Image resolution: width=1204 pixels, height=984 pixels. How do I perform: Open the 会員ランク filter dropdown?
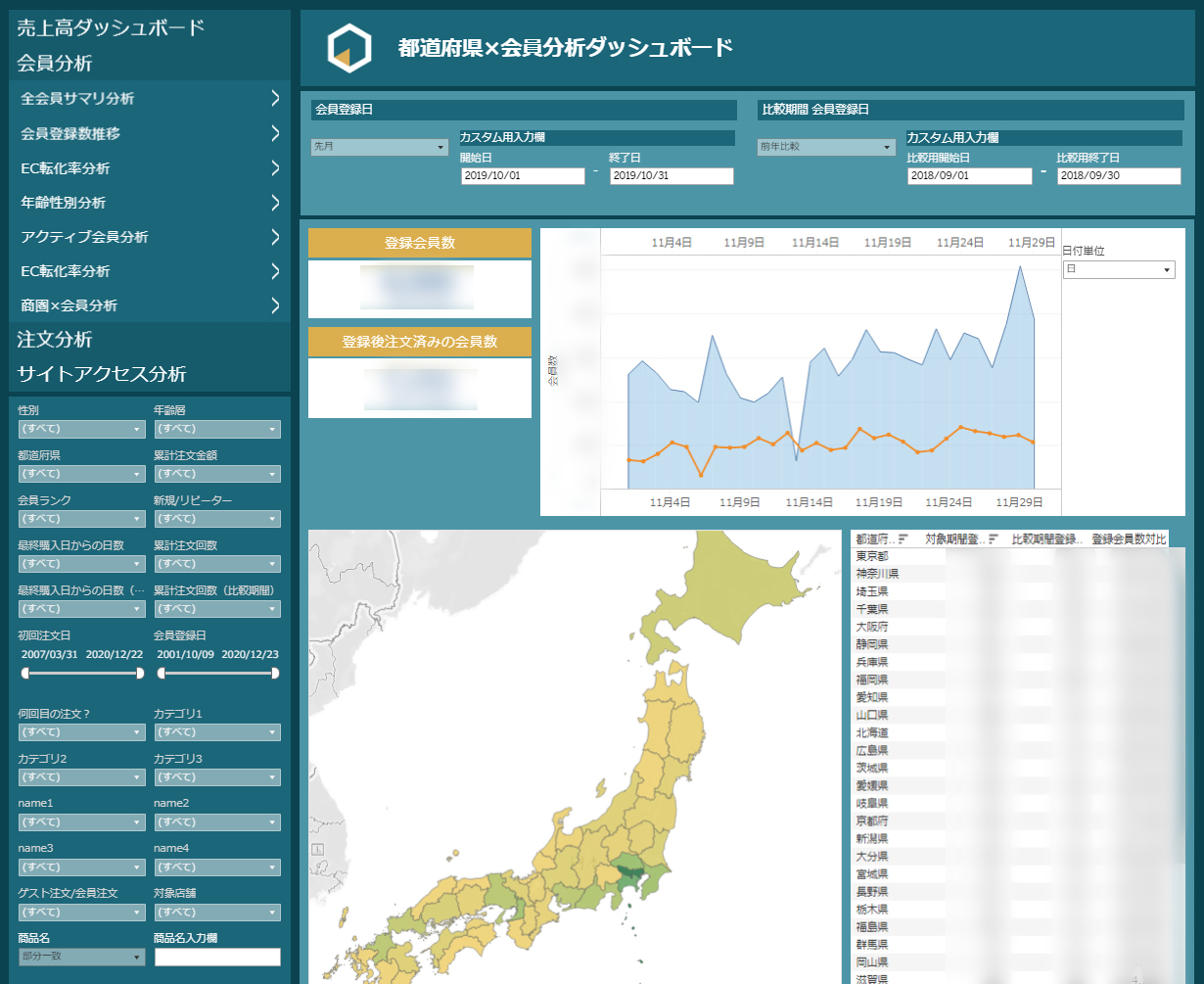tap(81, 519)
